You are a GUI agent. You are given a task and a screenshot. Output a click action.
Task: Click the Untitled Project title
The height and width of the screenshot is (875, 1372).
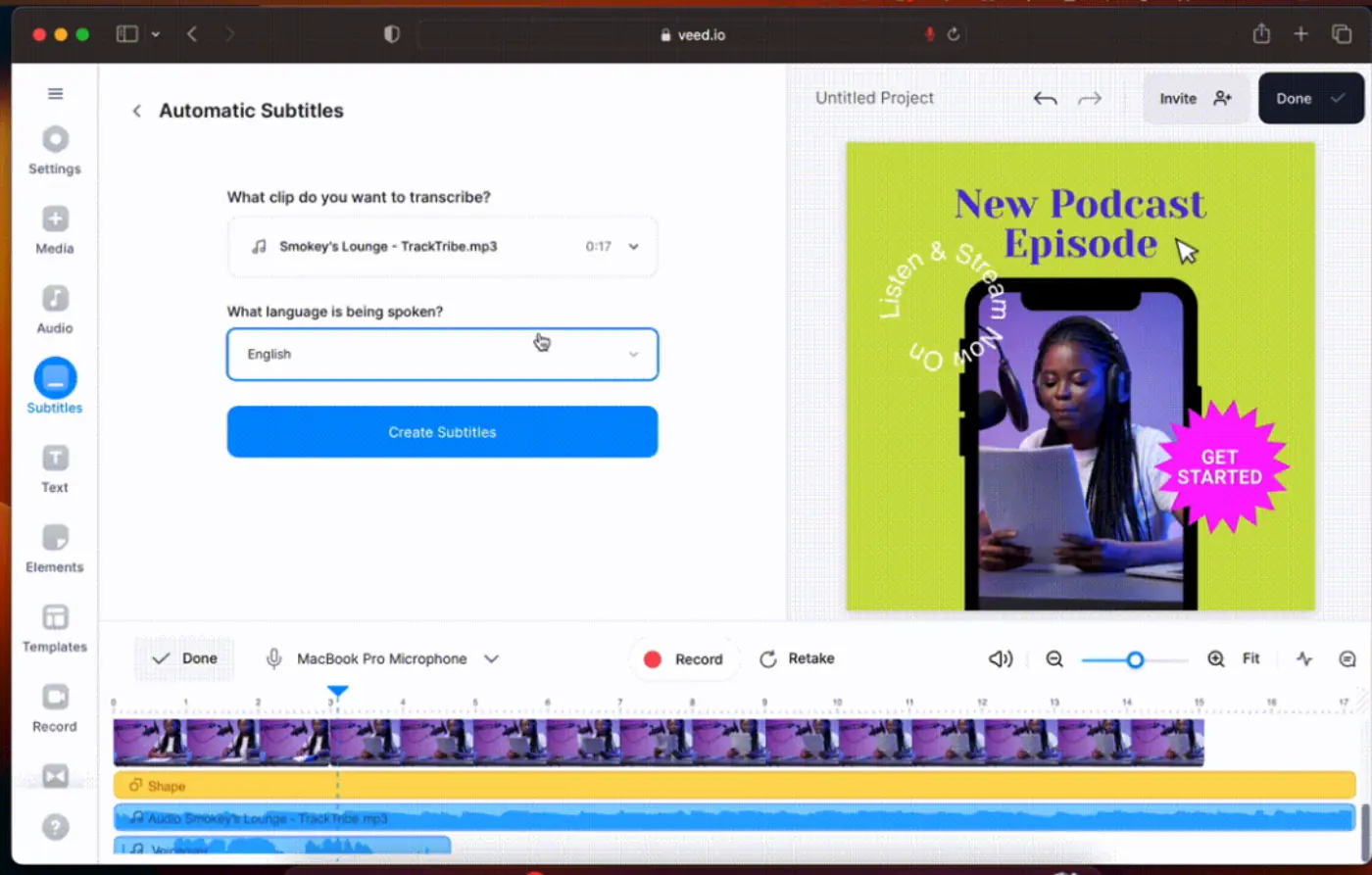pos(875,98)
